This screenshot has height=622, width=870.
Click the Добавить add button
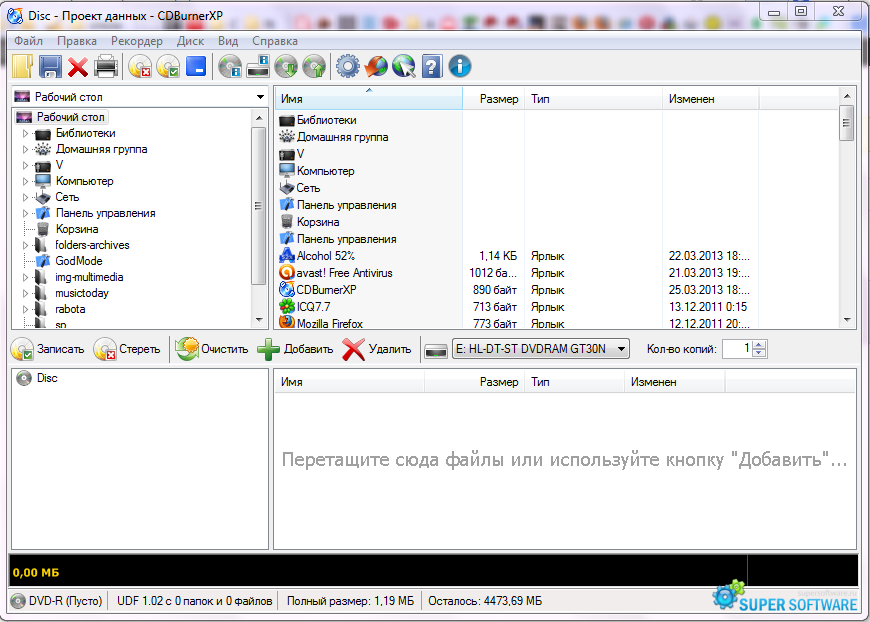[295, 349]
